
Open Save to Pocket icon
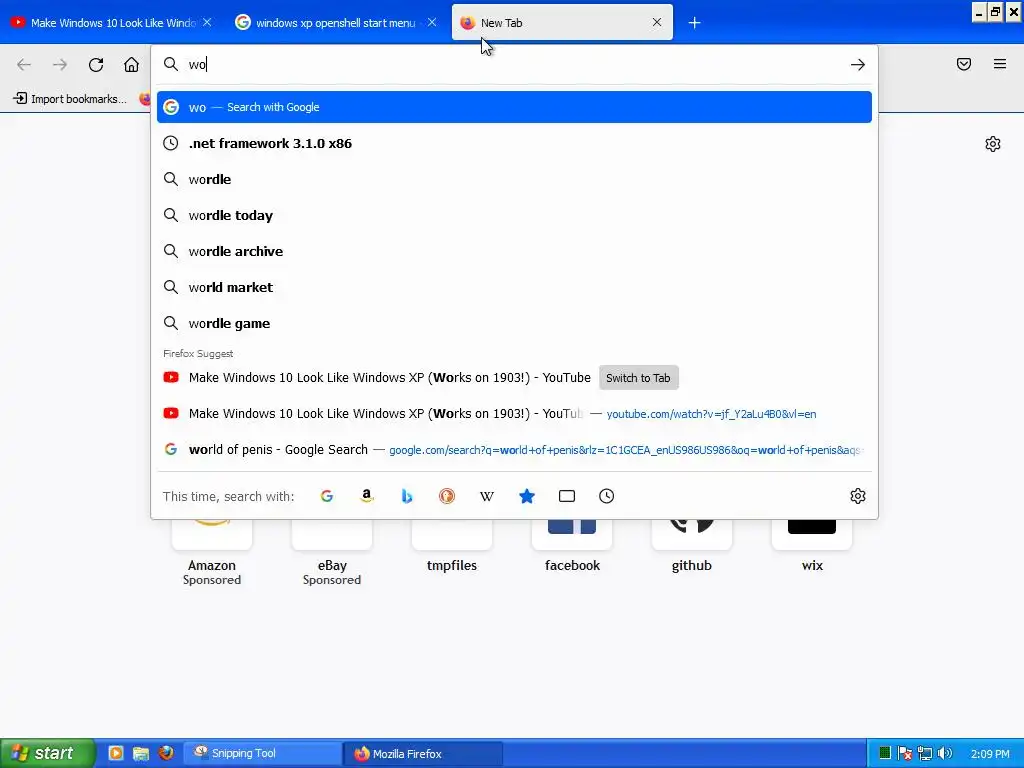click(964, 64)
